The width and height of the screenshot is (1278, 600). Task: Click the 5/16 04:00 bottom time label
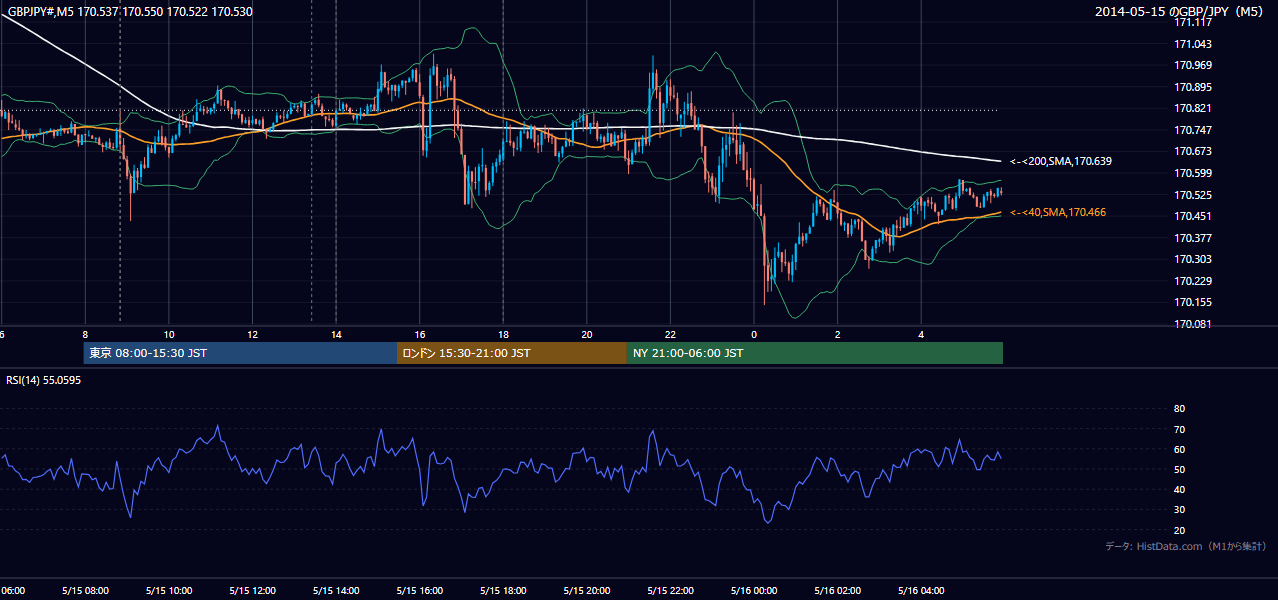[921, 590]
